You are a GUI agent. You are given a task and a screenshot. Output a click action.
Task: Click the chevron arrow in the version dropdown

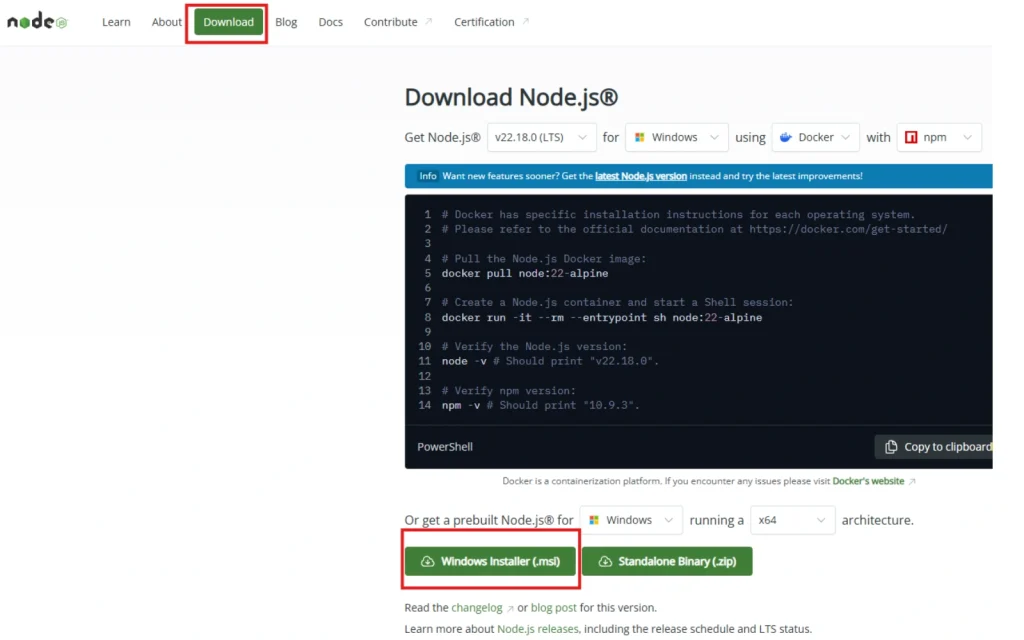[582, 137]
